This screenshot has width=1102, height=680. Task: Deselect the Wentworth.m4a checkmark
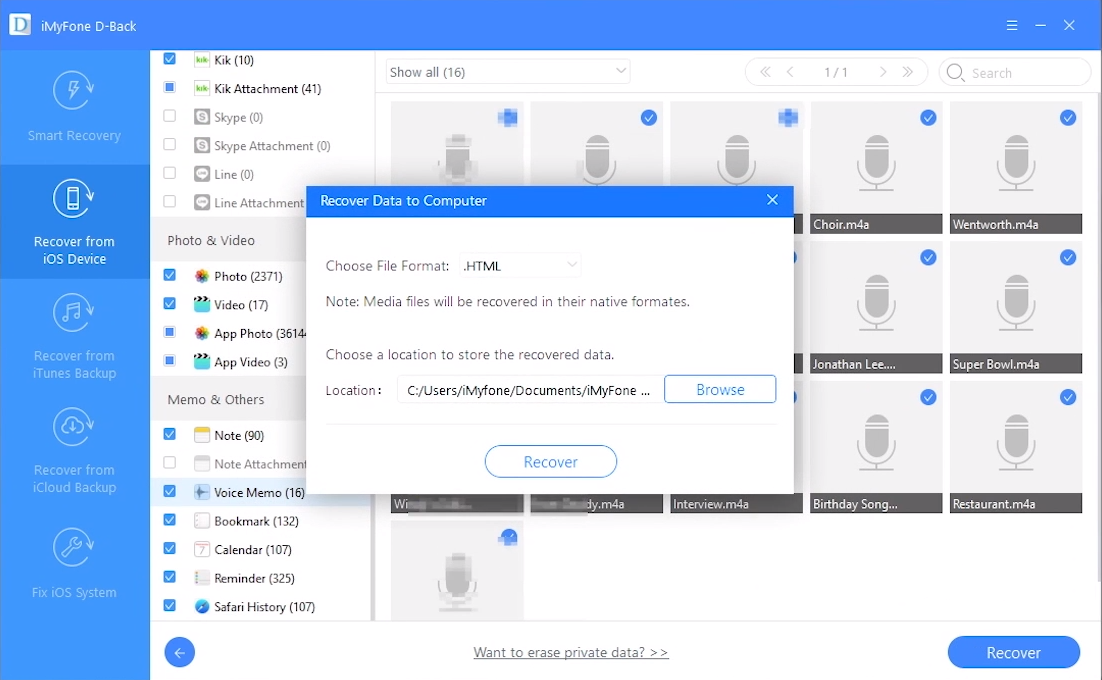click(x=1068, y=118)
